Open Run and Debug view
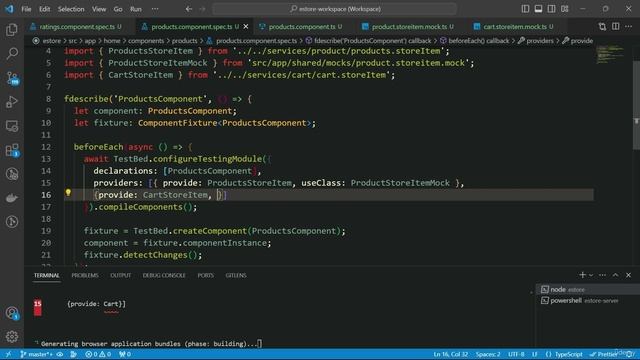 click(12, 102)
